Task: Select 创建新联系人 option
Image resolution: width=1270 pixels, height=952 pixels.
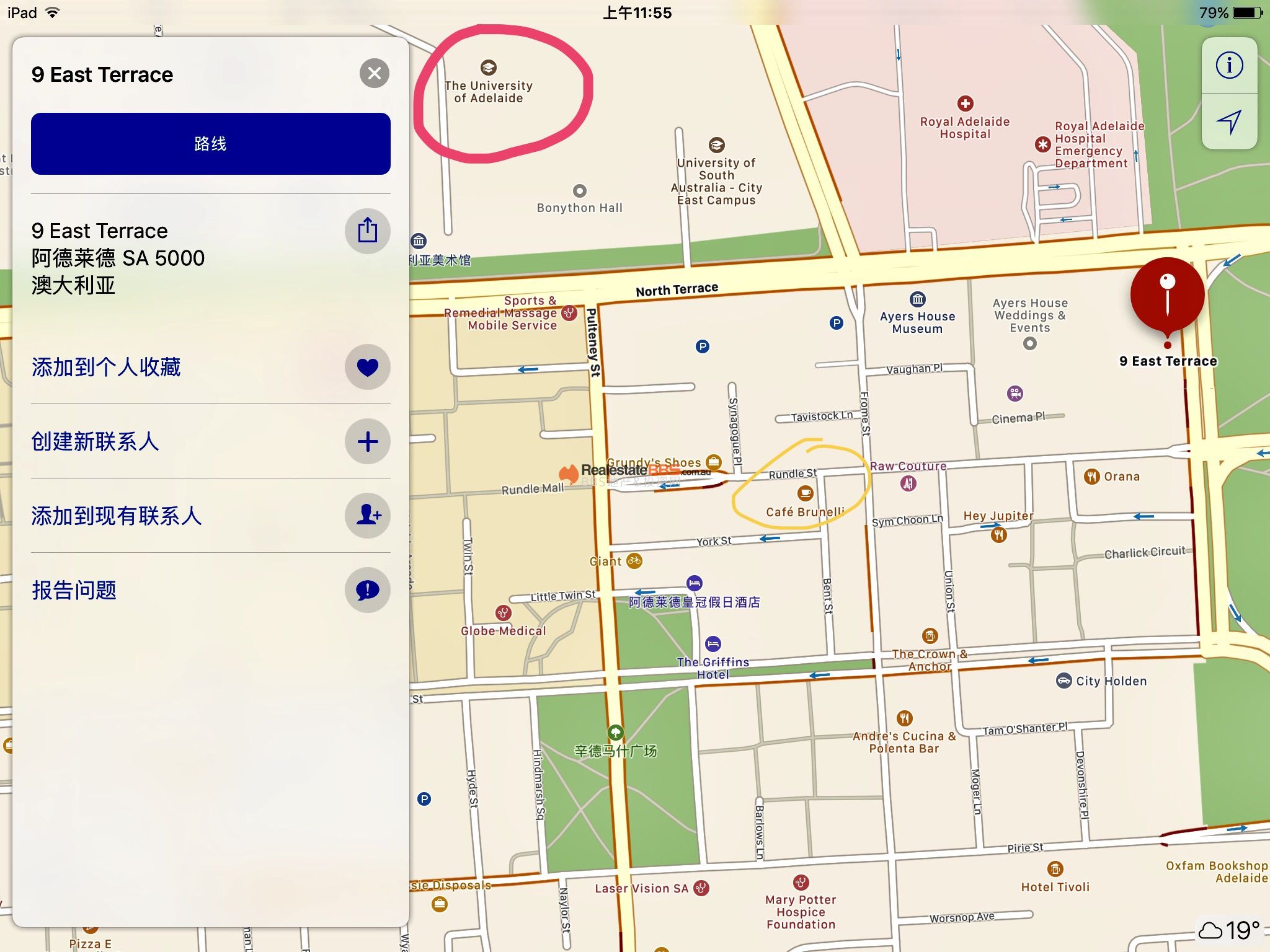Action: point(95,441)
